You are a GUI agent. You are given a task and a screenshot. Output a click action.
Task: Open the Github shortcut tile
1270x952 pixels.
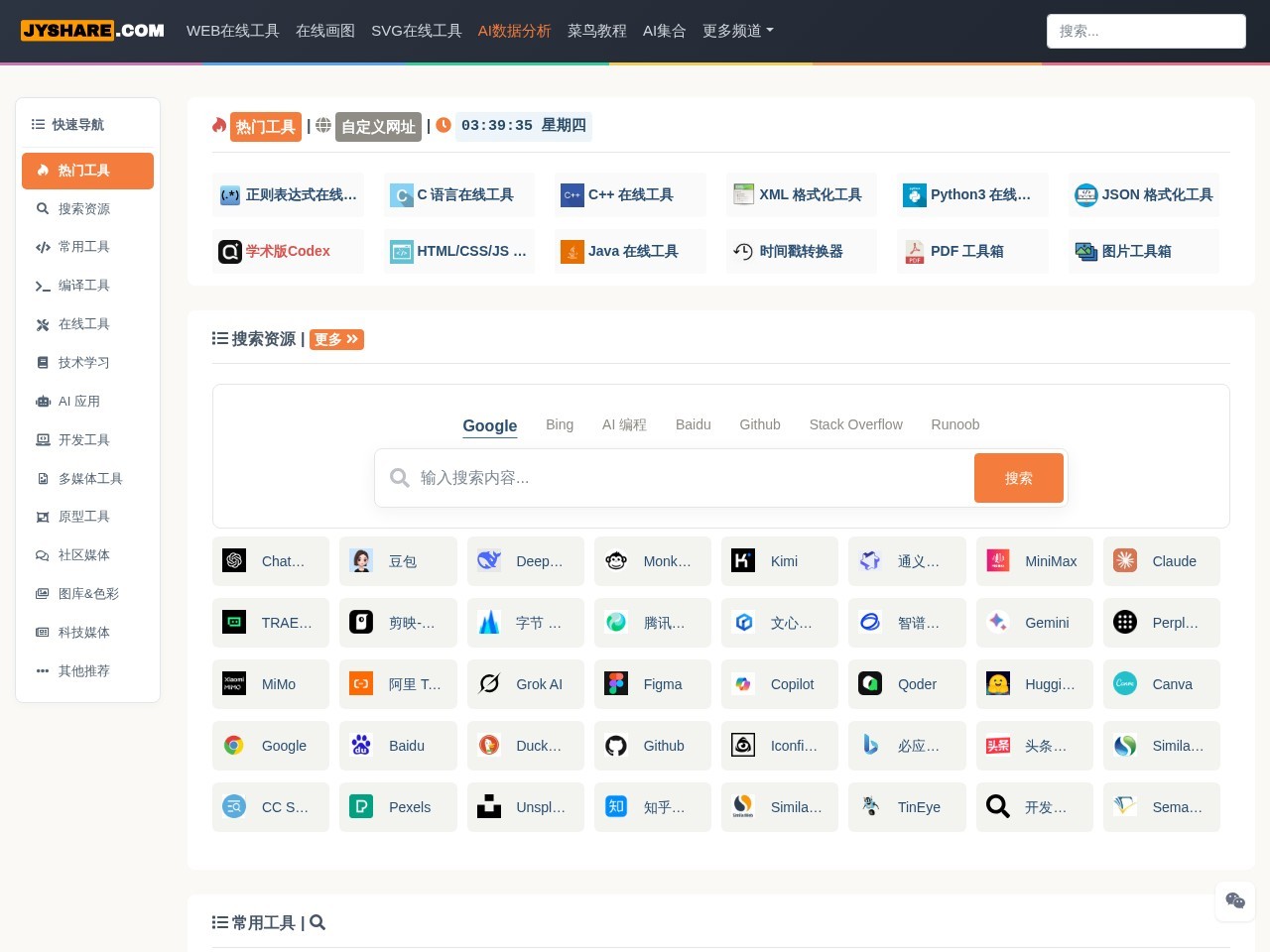coord(653,746)
